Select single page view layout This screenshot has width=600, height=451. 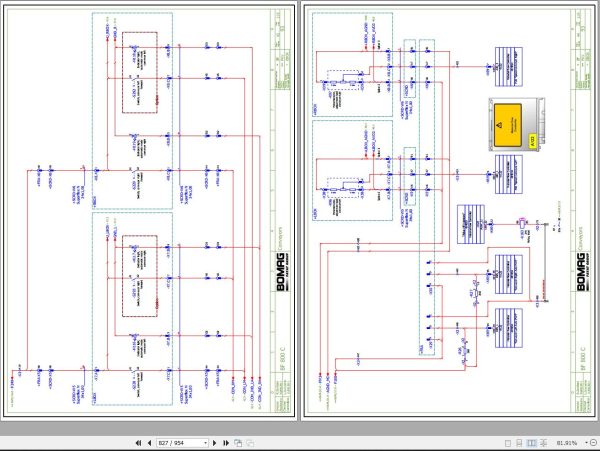[x=508, y=443]
